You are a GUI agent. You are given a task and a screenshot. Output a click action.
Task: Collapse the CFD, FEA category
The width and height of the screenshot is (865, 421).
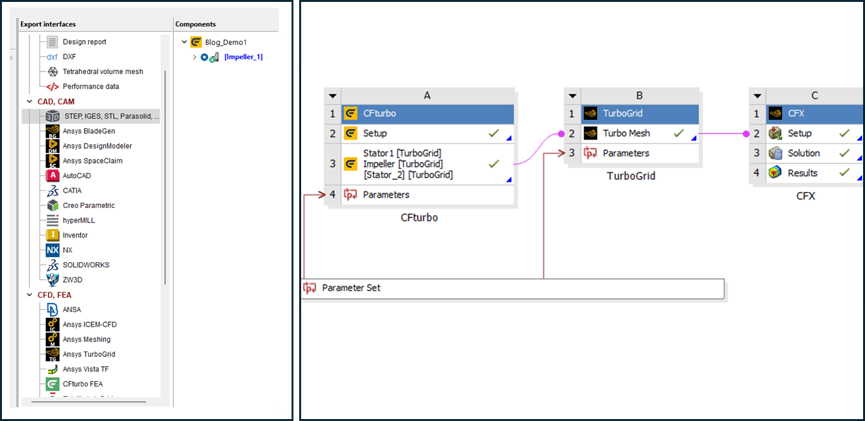tap(29, 295)
